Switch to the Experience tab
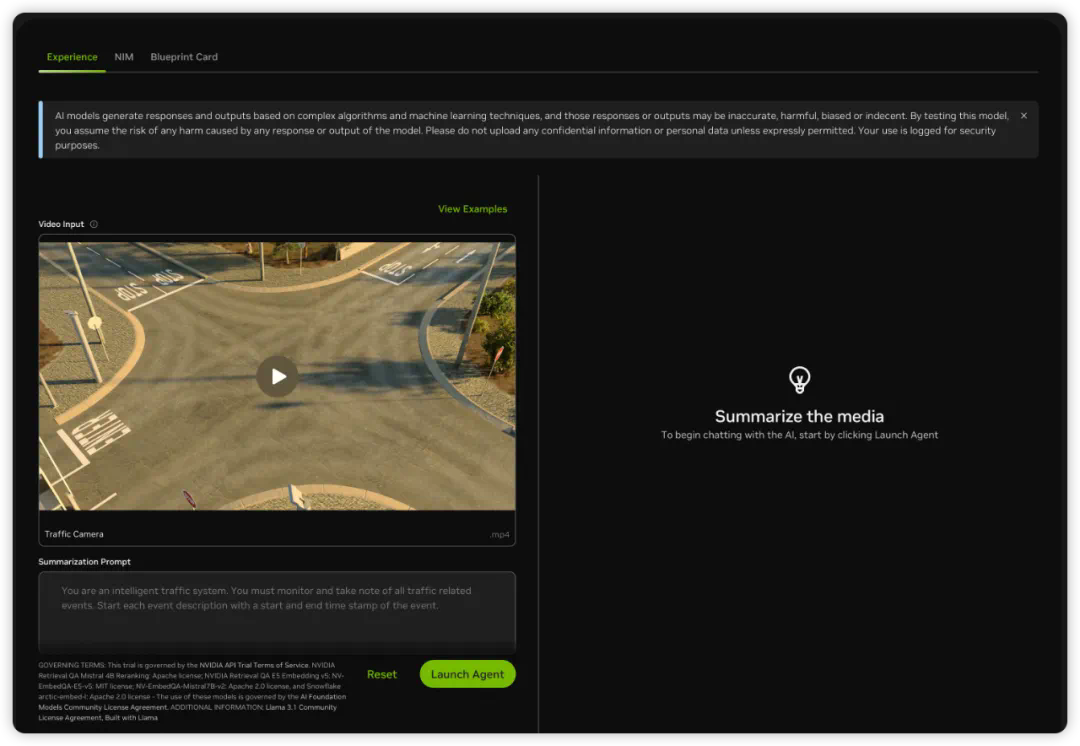This screenshot has height=746, width=1080. click(x=72, y=57)
